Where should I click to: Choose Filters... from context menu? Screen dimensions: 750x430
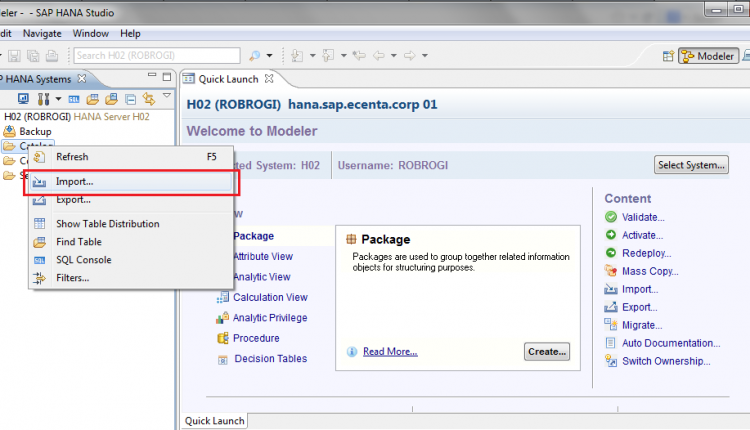coord(131,278)
